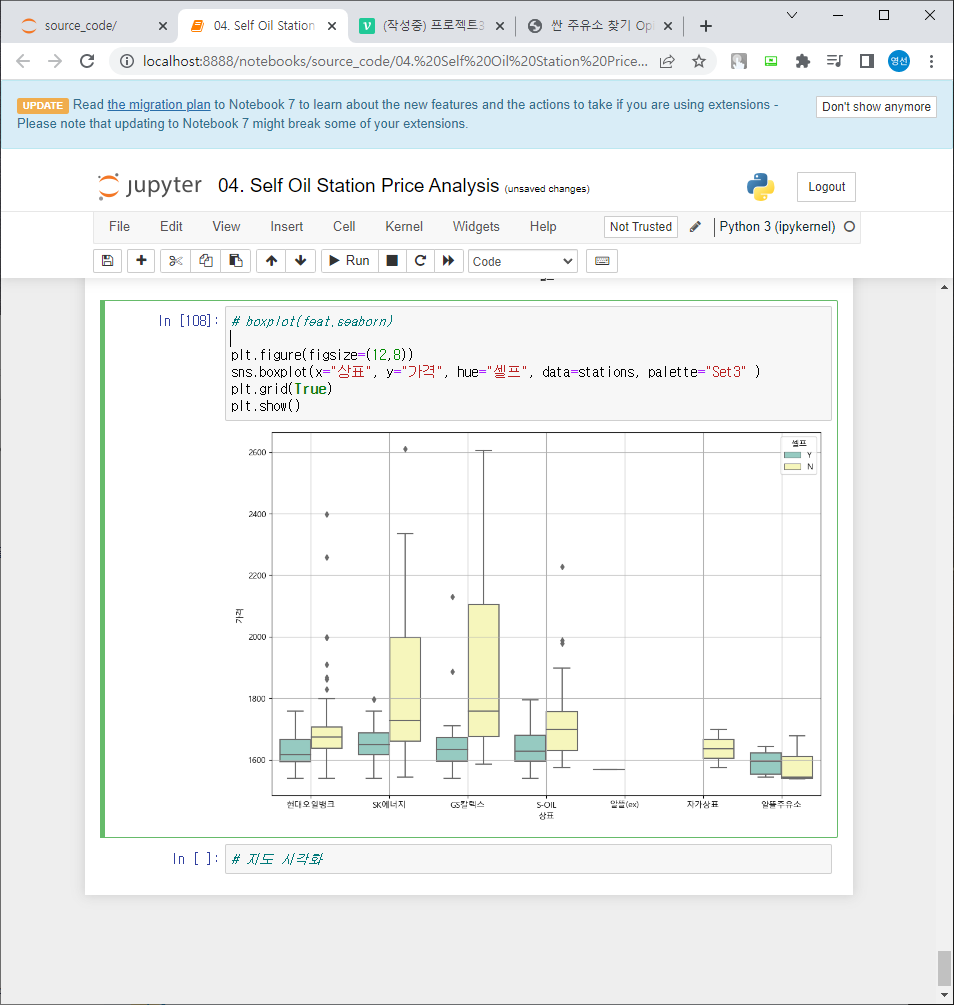Toggle the browser side panel

point(867,62)
